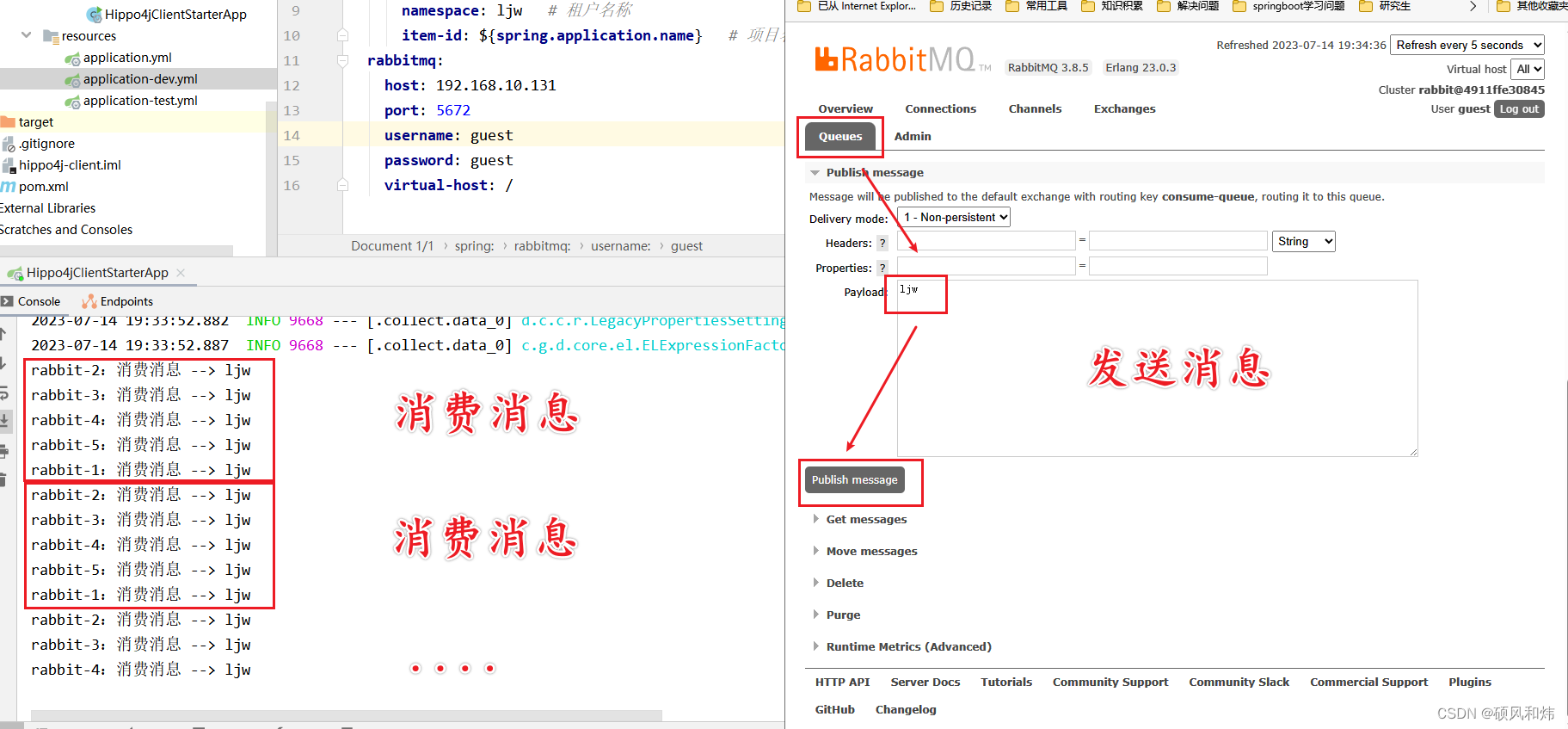The image size is (1568, 729).
Task: Click the Publish message button
Action: tap(855, 479)
